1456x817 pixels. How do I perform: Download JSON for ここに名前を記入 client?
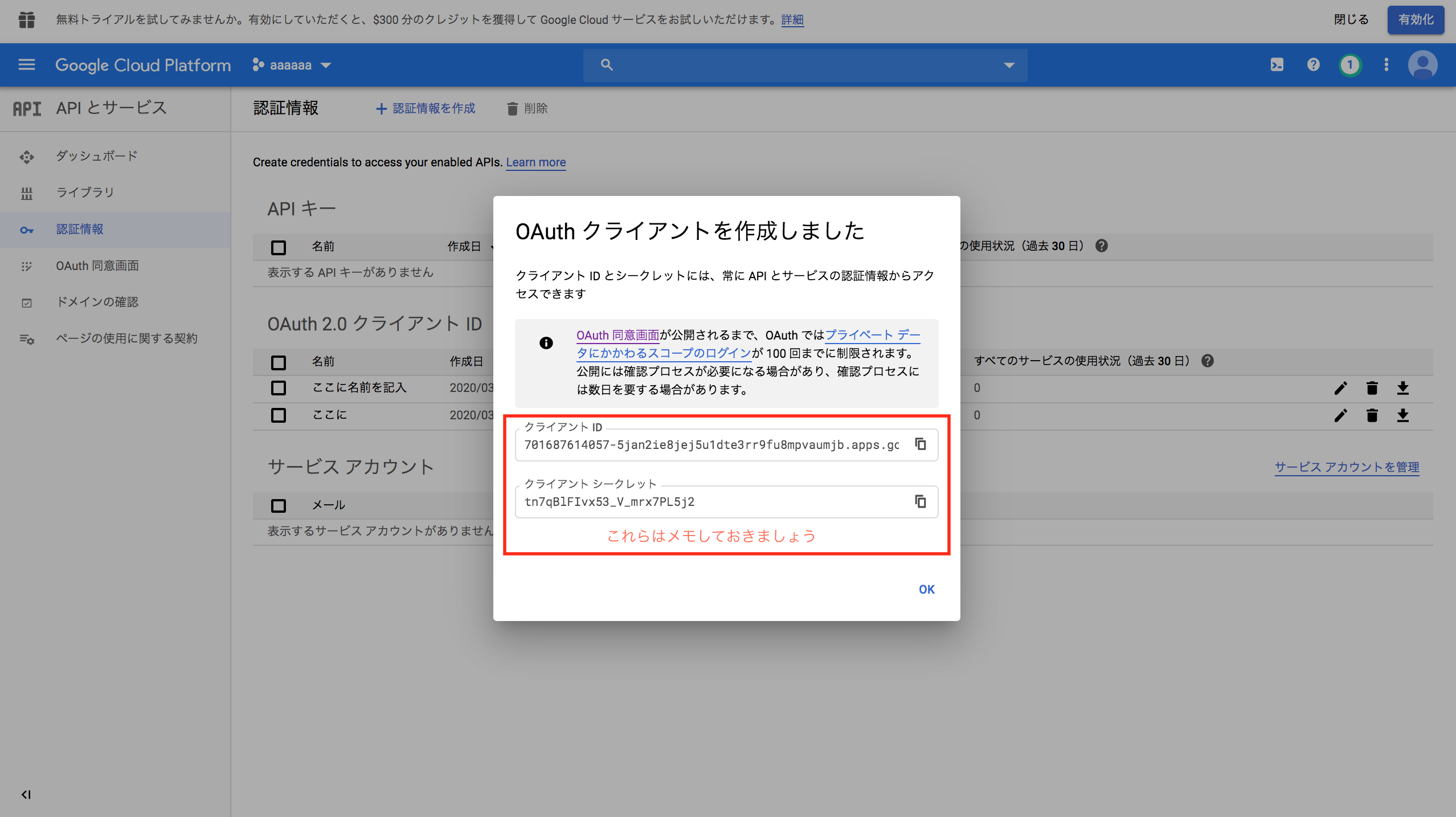[1403, 388]
